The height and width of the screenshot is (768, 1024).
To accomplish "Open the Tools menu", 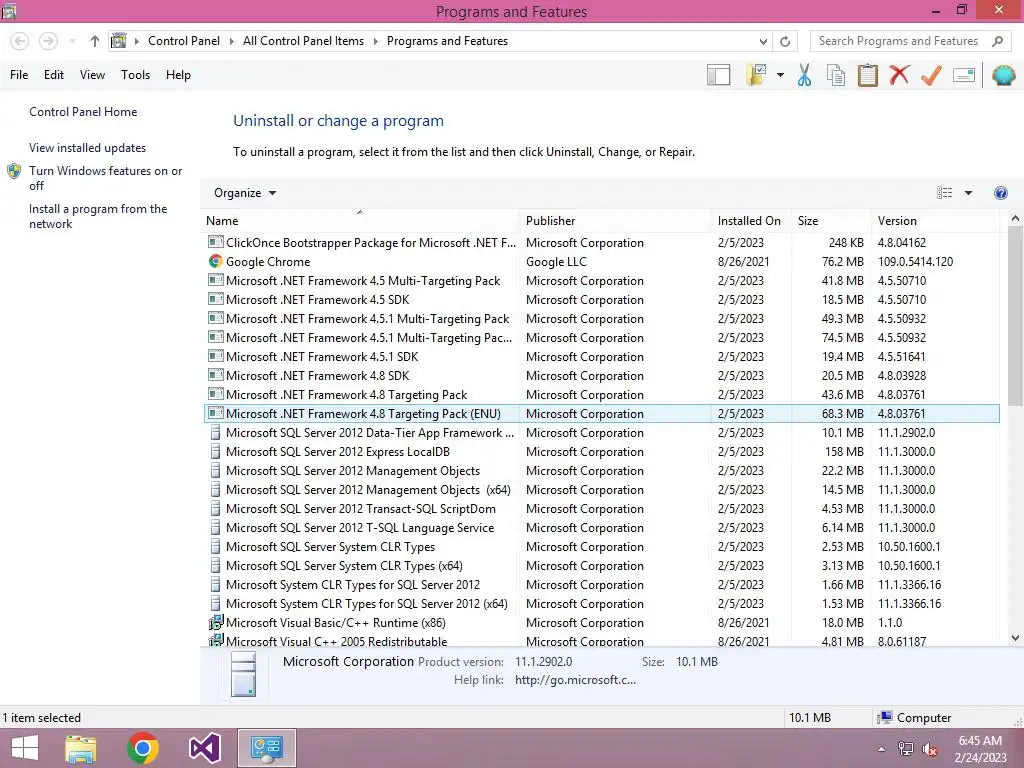I will (135, 75).
